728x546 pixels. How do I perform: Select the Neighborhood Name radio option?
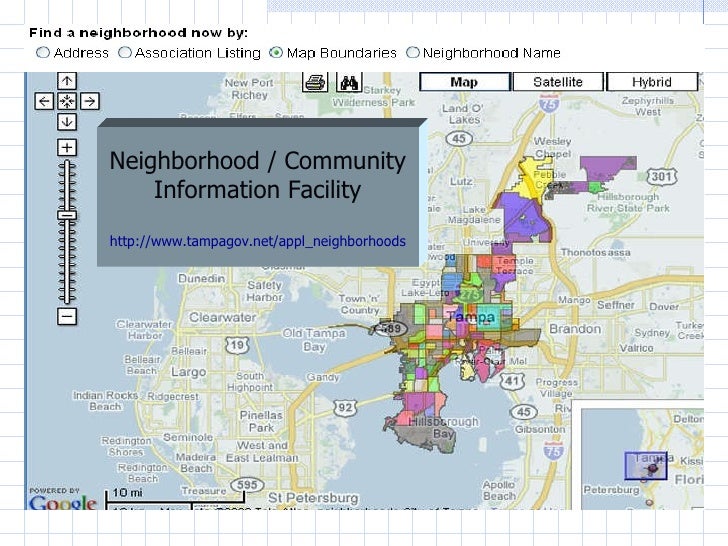point(412,52)
